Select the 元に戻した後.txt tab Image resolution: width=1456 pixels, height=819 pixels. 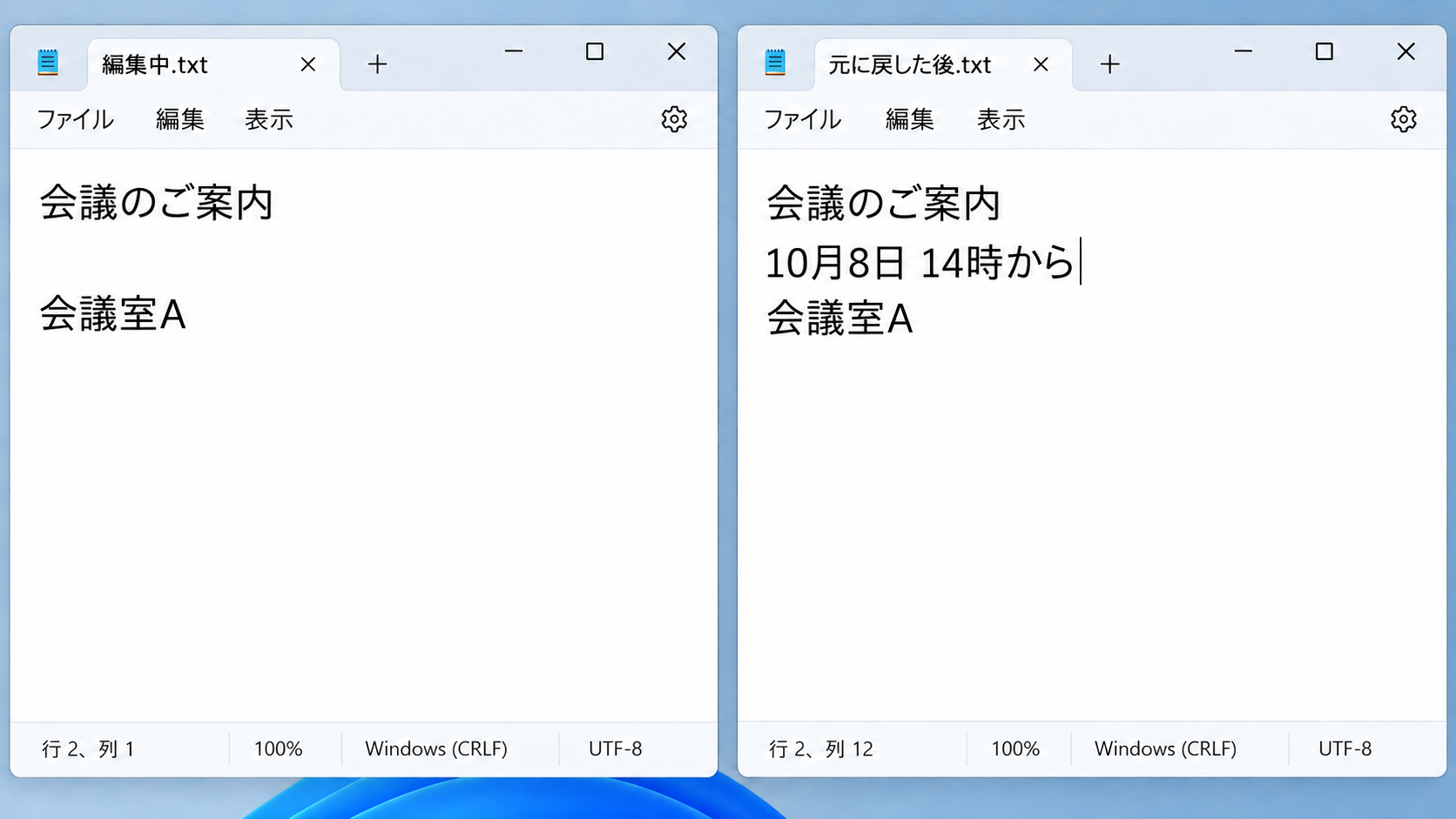[x=943, y=64]
